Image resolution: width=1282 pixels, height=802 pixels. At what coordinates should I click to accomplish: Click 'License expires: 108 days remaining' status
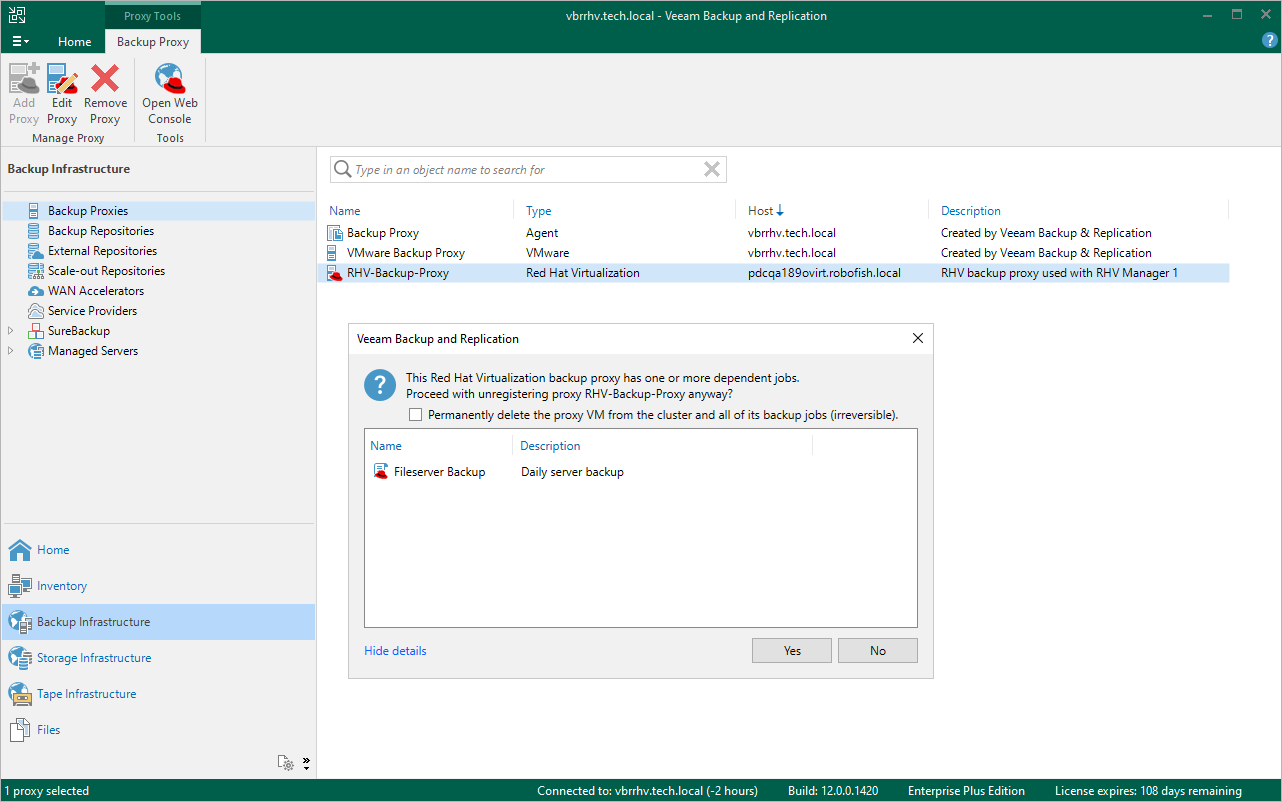[1148, 791]
